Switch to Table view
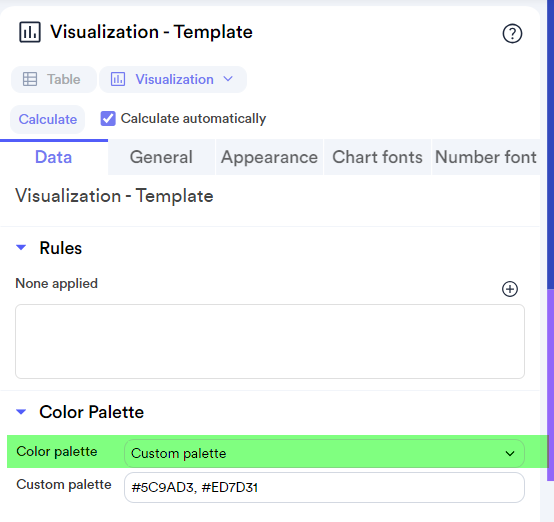 (x=54, y=79)
